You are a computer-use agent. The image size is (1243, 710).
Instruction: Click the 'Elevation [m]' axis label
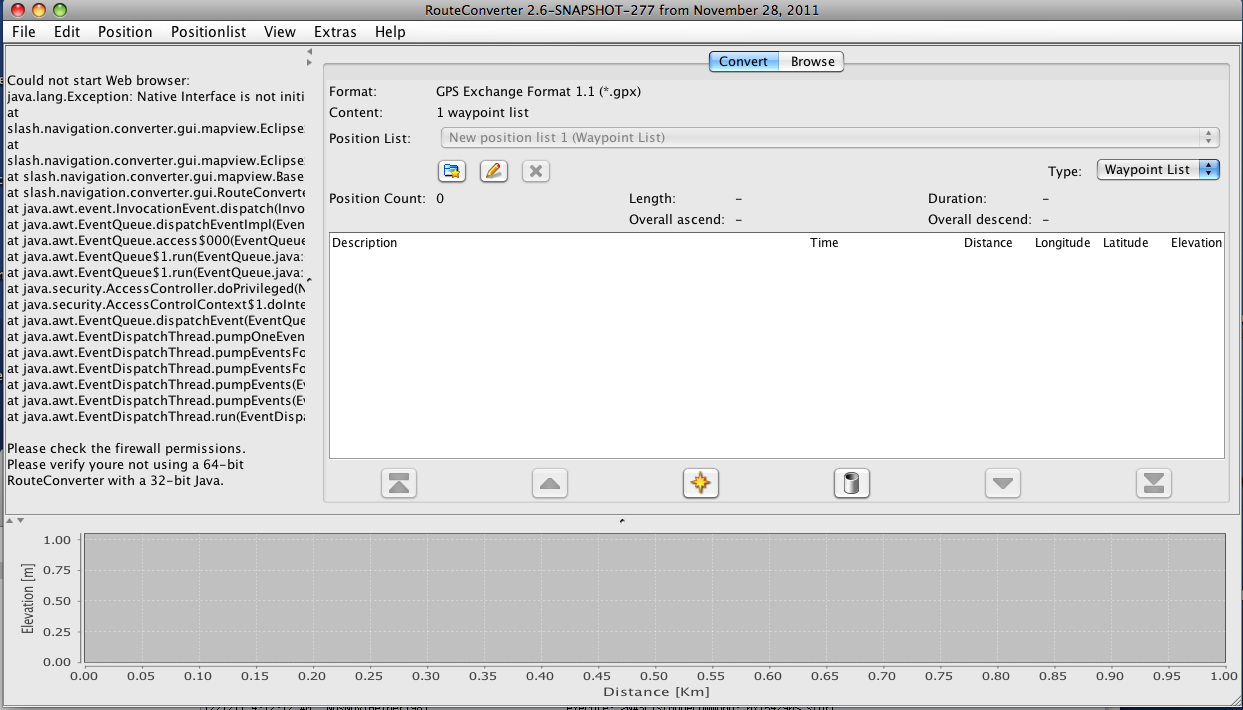29,597
